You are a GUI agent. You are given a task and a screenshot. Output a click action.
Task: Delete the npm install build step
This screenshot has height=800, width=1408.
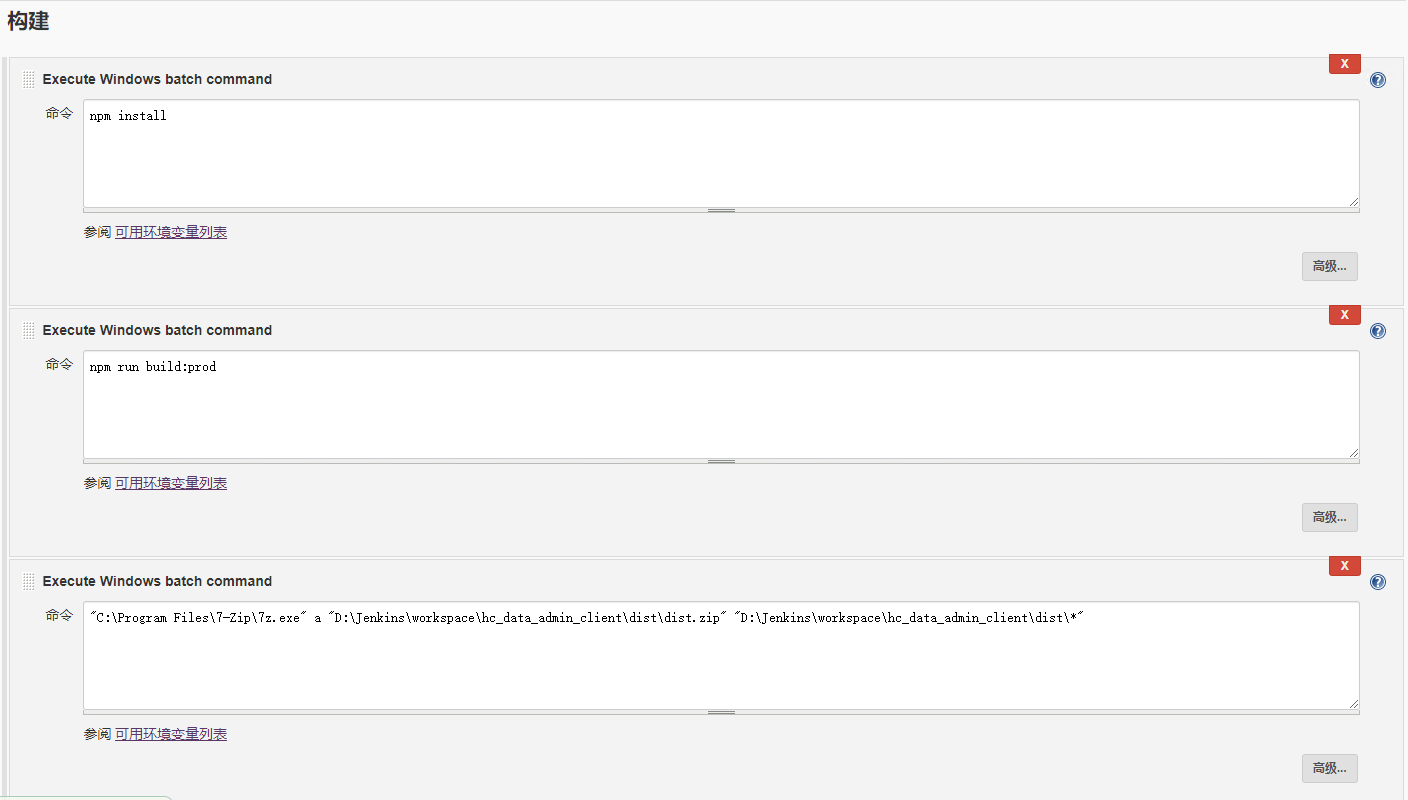(1344, 64)
